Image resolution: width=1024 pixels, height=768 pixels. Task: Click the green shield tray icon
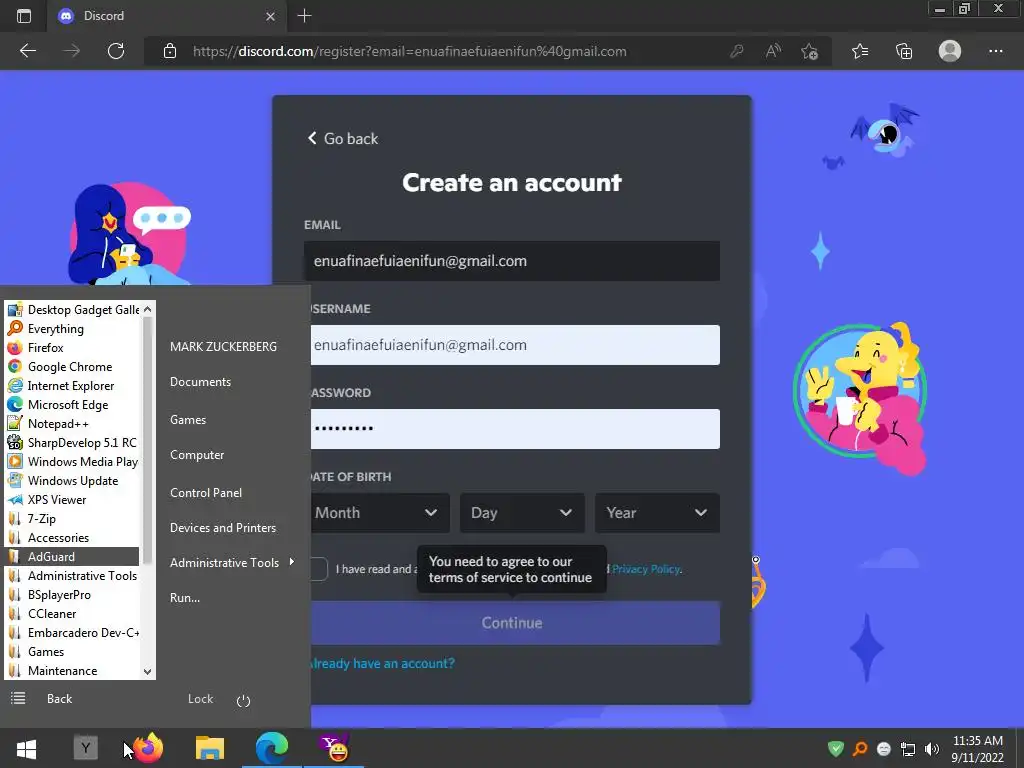point(835,748)
